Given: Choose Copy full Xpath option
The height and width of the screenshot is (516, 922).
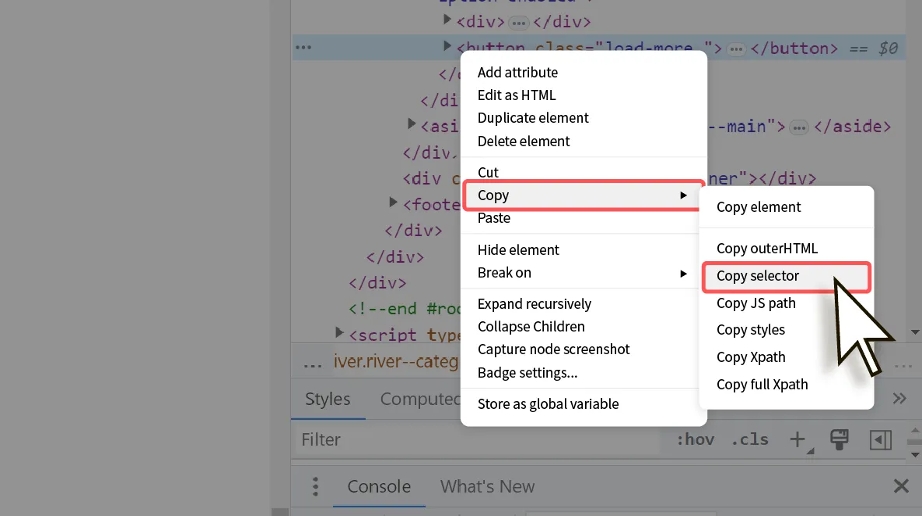Looking at the screenshot, I should tap(762, 384).
